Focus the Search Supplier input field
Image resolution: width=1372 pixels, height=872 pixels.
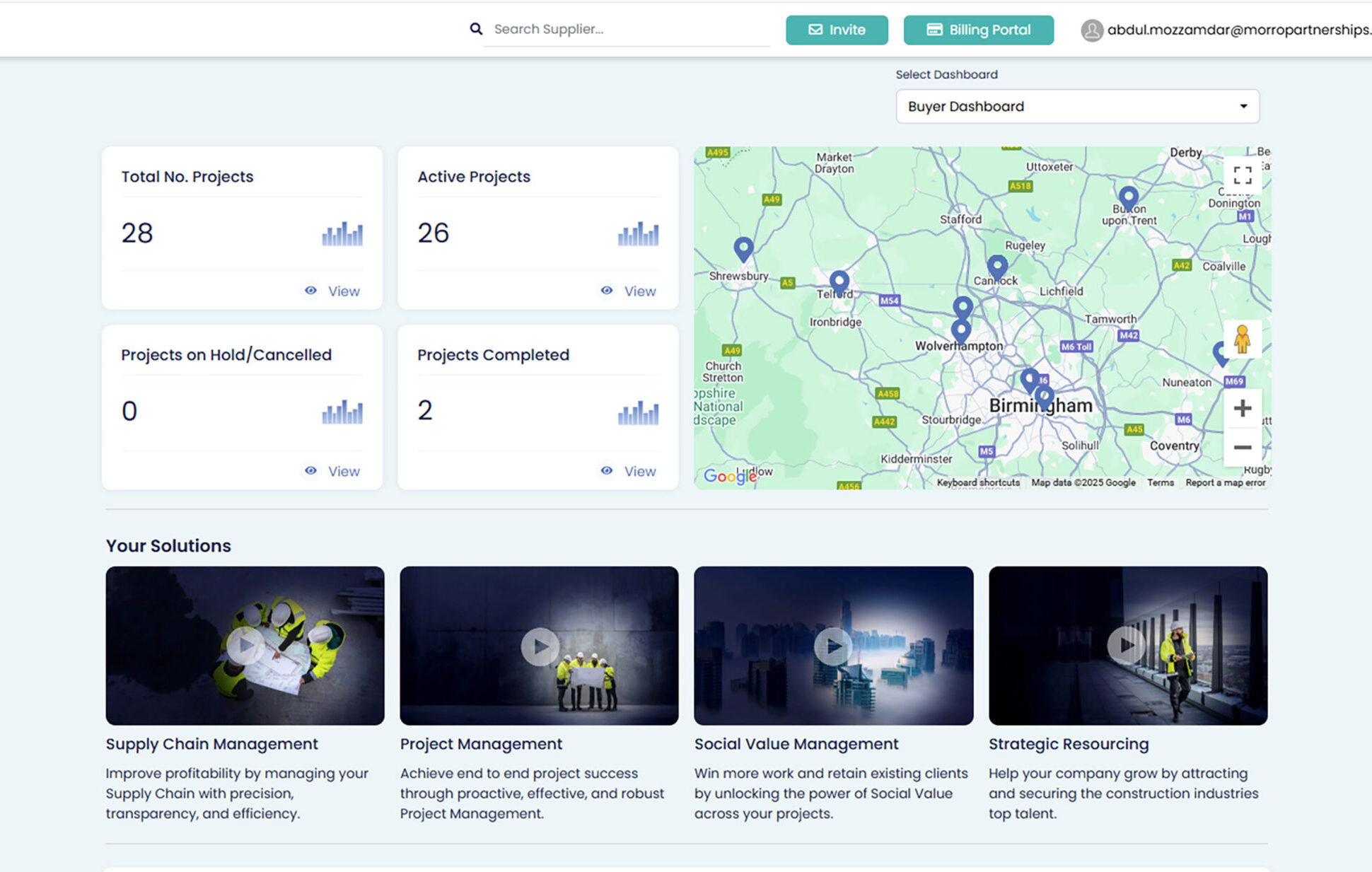click(627, 30)
